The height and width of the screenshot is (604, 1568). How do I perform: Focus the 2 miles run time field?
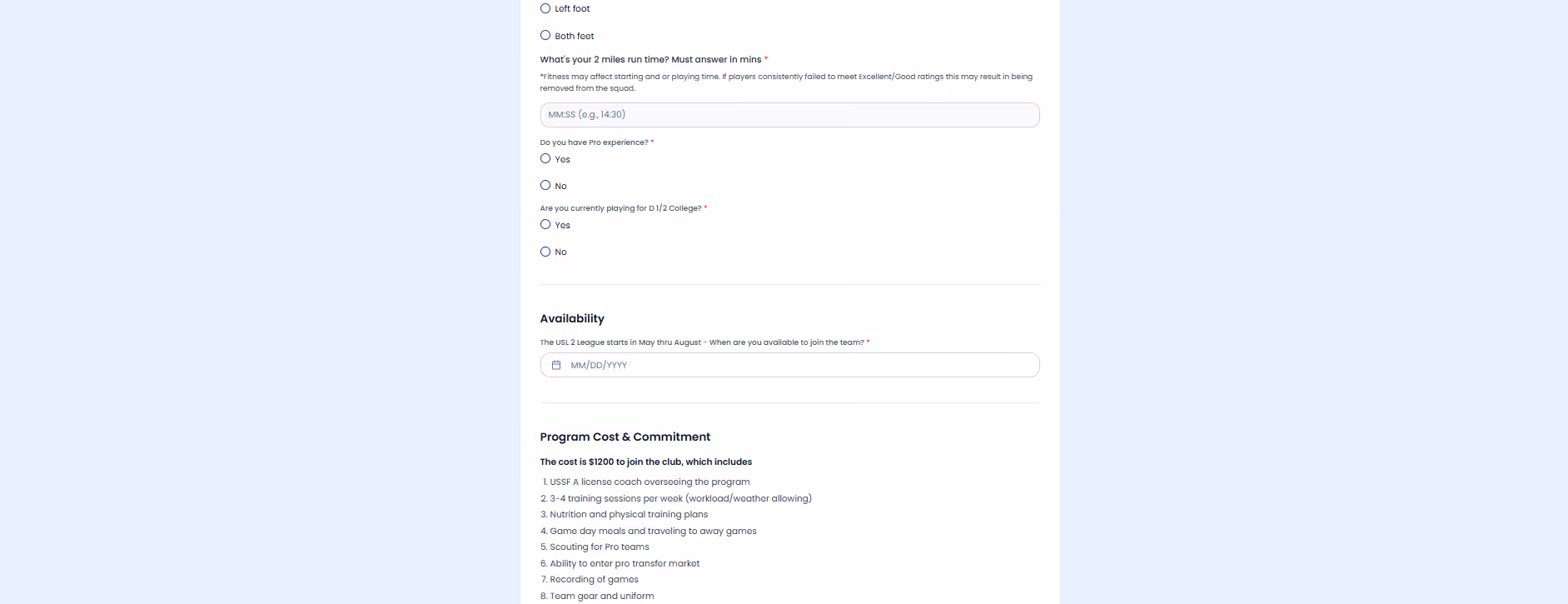click(x=789, y=115)
